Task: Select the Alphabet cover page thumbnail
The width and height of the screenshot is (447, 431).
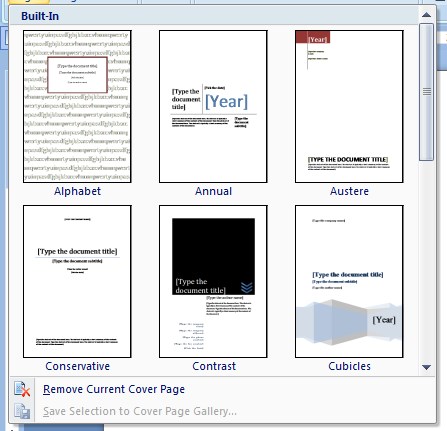Action: [77, 106]
